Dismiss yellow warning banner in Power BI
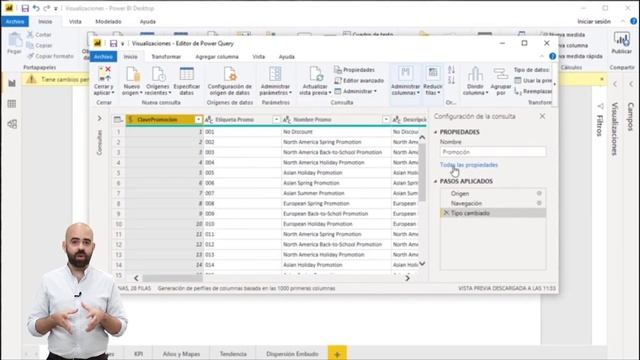Viewport: 640px width, 360px height. 602,79
